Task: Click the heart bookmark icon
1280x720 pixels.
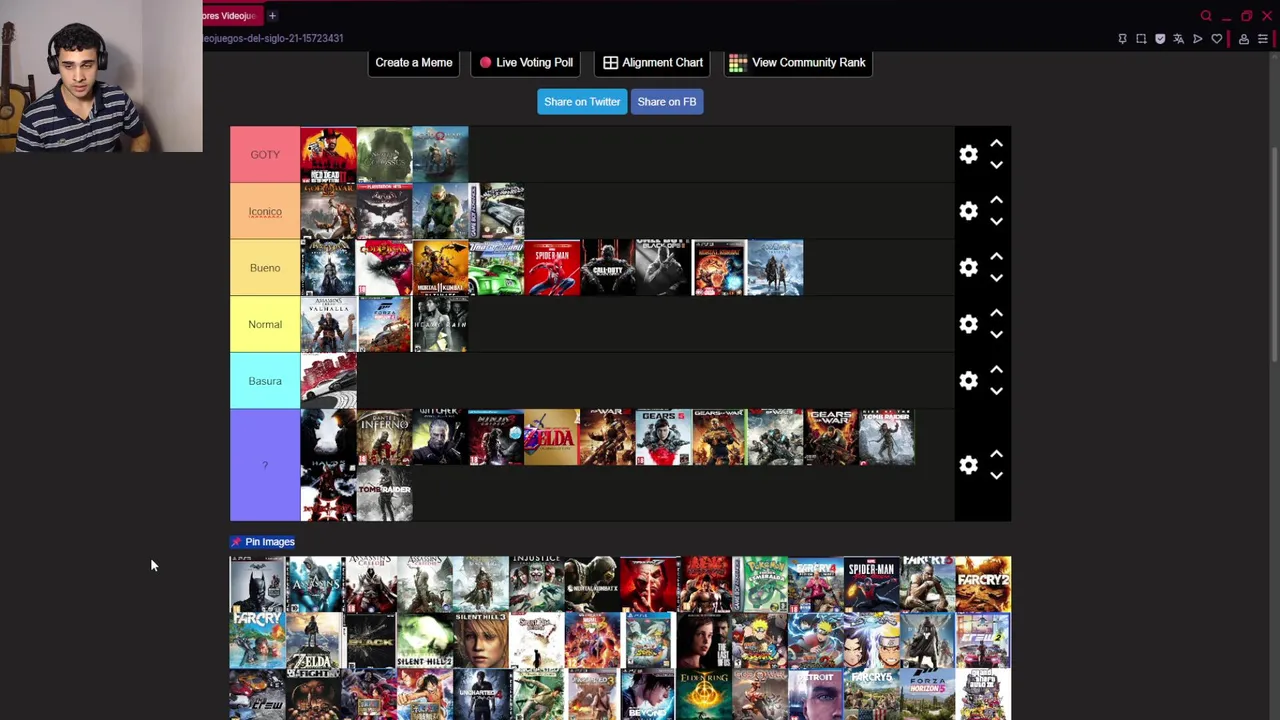Action: [x=1216, y=39]
